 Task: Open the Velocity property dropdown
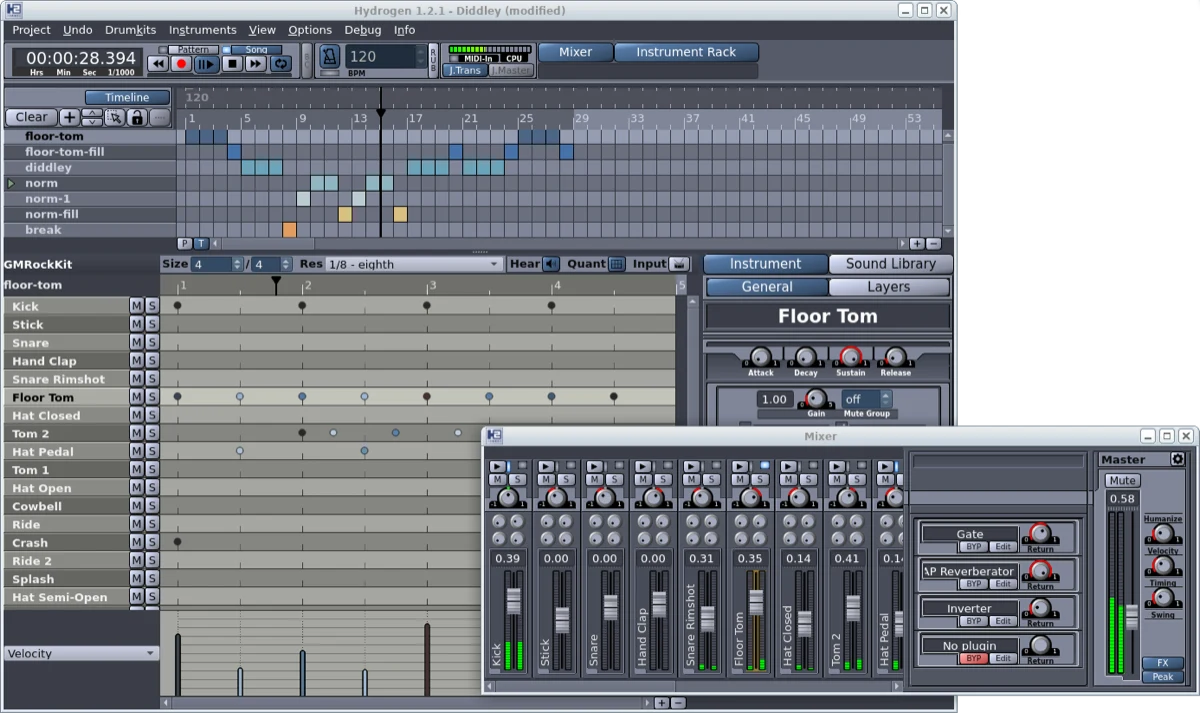coord(81,653)
